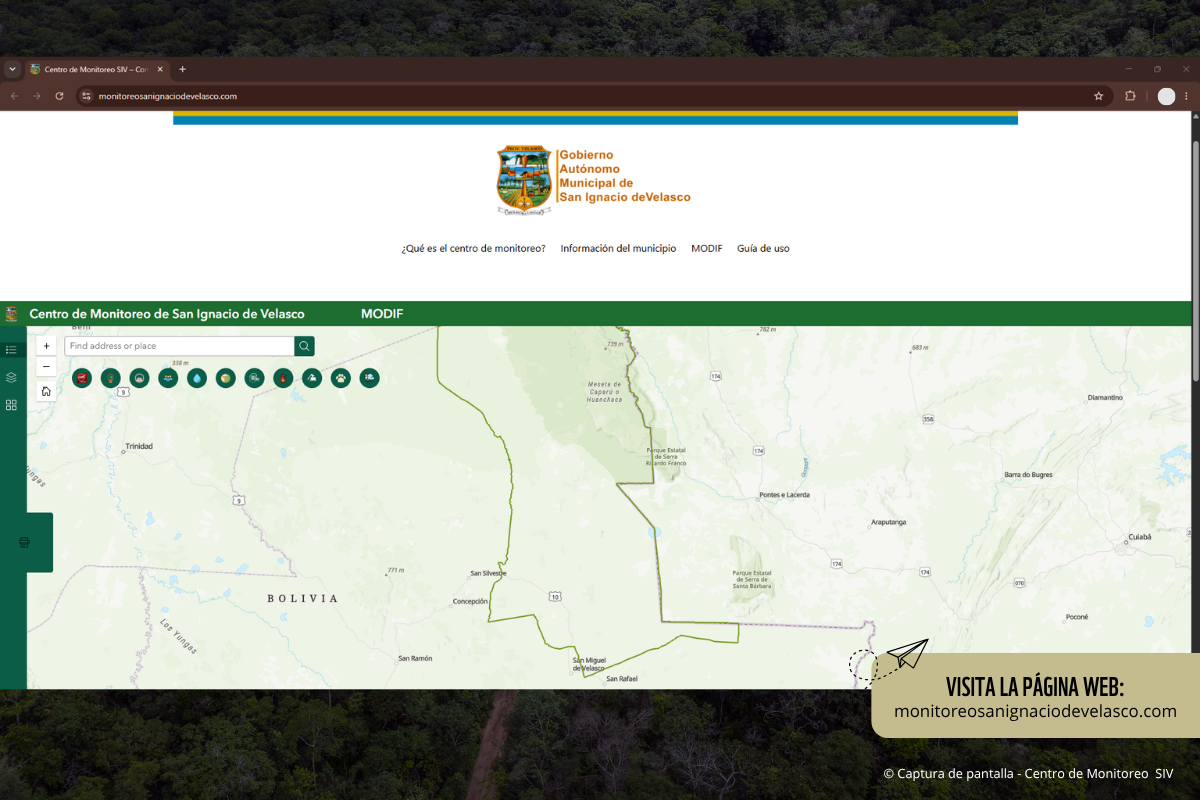Image resolution: width=1200 pixels, height=800 pixels.
Task: Open the MODIF item in the top navigation menu
Action: tap(706, 248)
